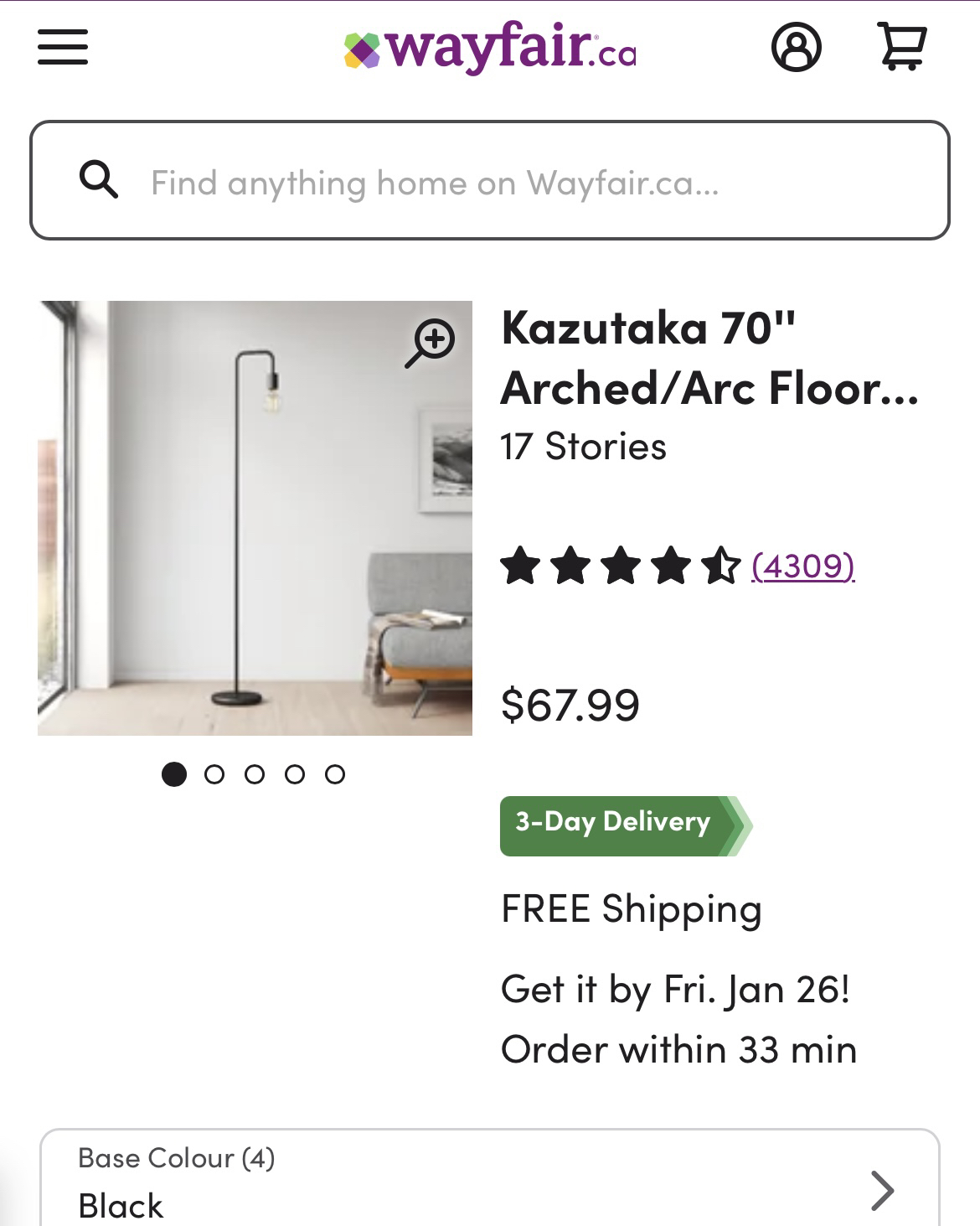980x1226 pixels.
Task: Click the star rating icons
Action: pyautogui.click(x=621, y=566)
